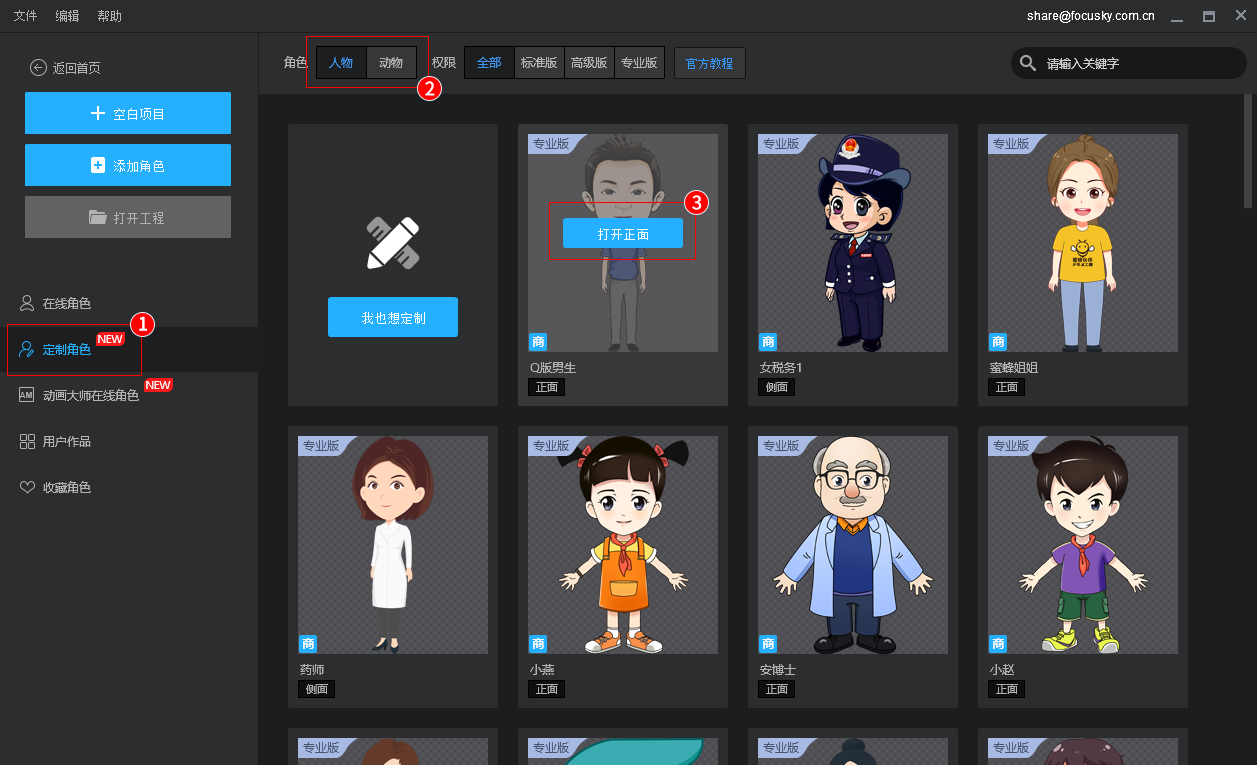
Task: Click the keyword search input field
Action: 1140,63
